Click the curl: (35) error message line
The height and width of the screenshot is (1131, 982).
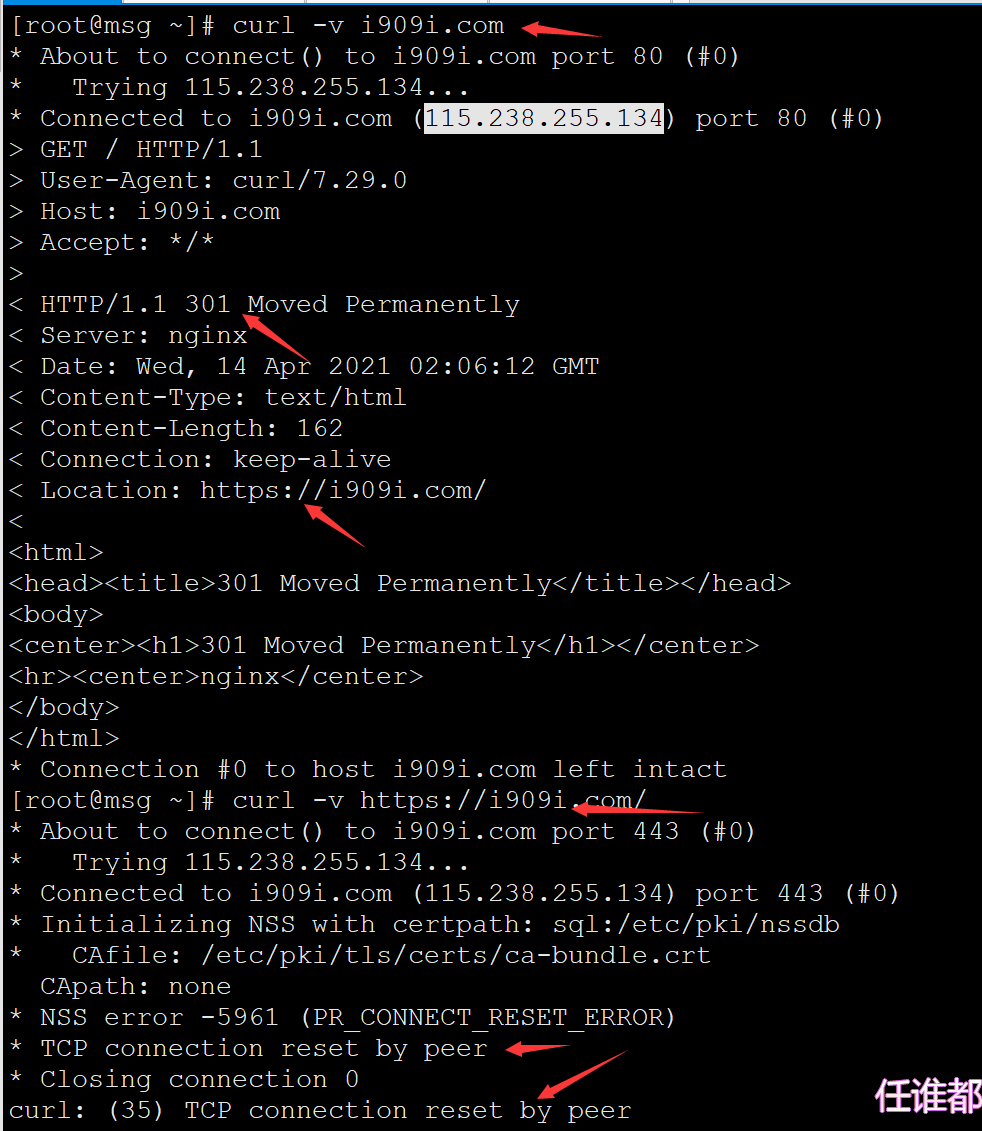[320, 1111]
